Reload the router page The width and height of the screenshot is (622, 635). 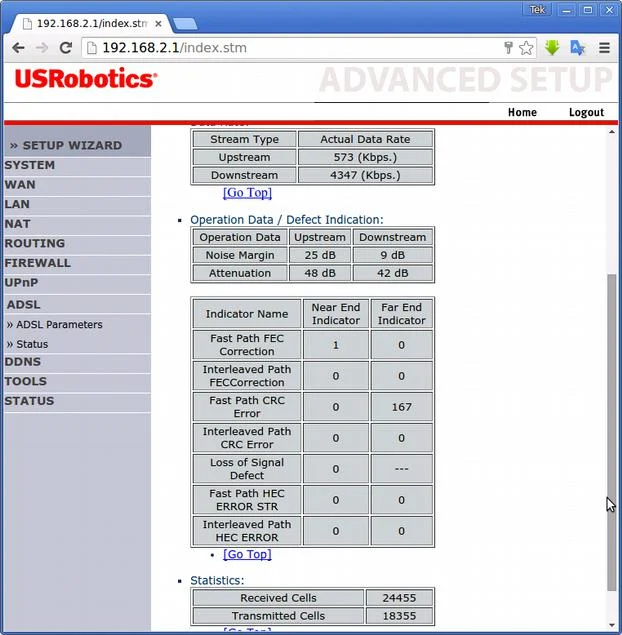(x=66, y=48)
